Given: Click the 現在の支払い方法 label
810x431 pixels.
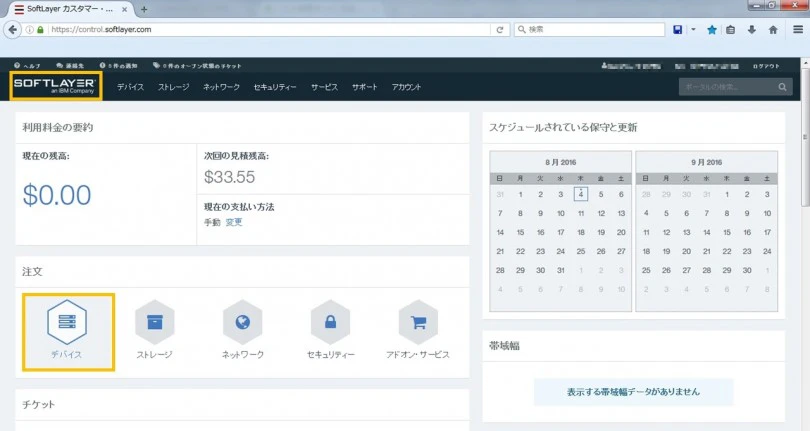Looking at the screenshot, I should coord(239,207).
